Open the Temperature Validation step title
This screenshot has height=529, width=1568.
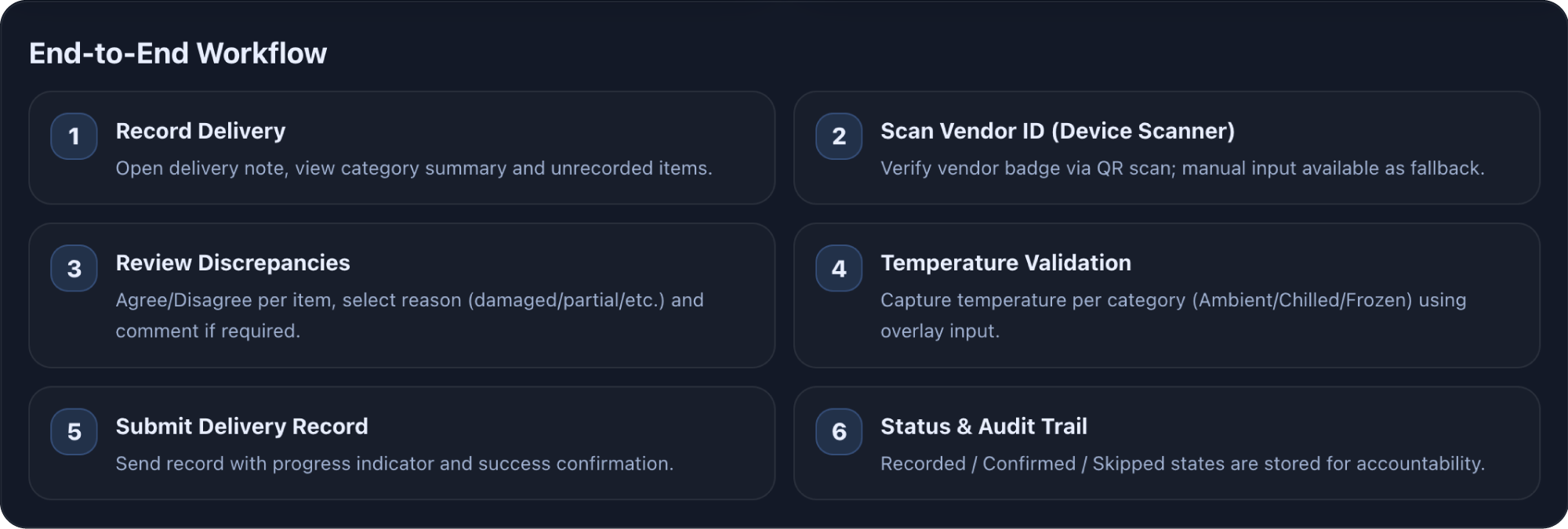click(1005, 263)
